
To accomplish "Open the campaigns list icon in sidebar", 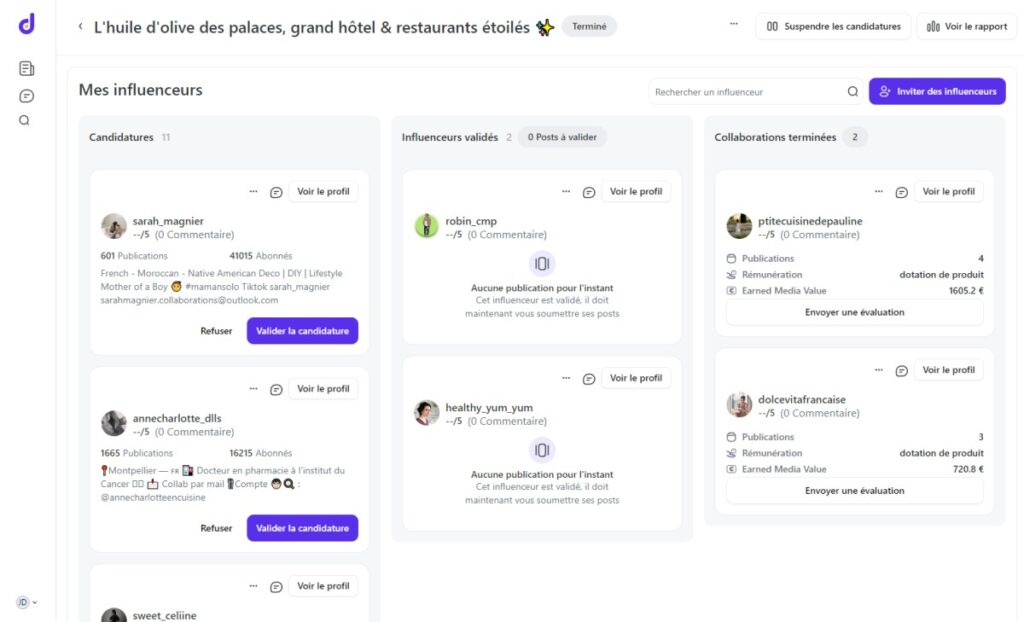I will pyautogui.click(x=26, y=69).
